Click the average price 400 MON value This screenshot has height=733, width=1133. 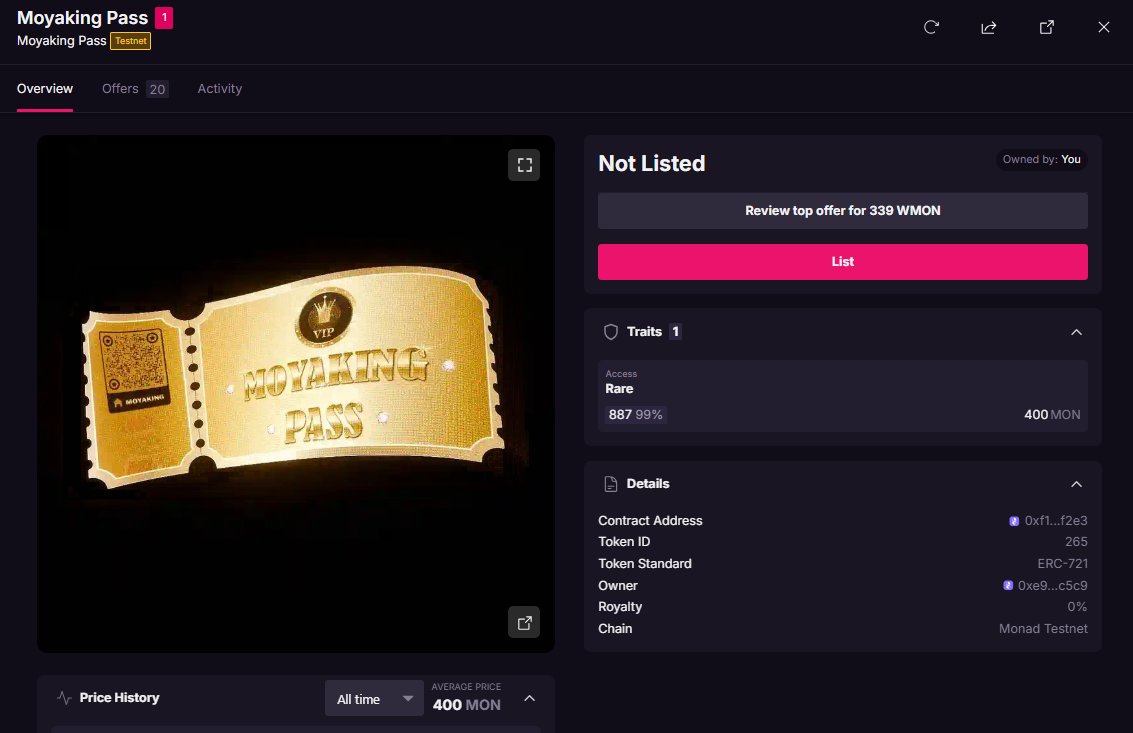point(466,705)
